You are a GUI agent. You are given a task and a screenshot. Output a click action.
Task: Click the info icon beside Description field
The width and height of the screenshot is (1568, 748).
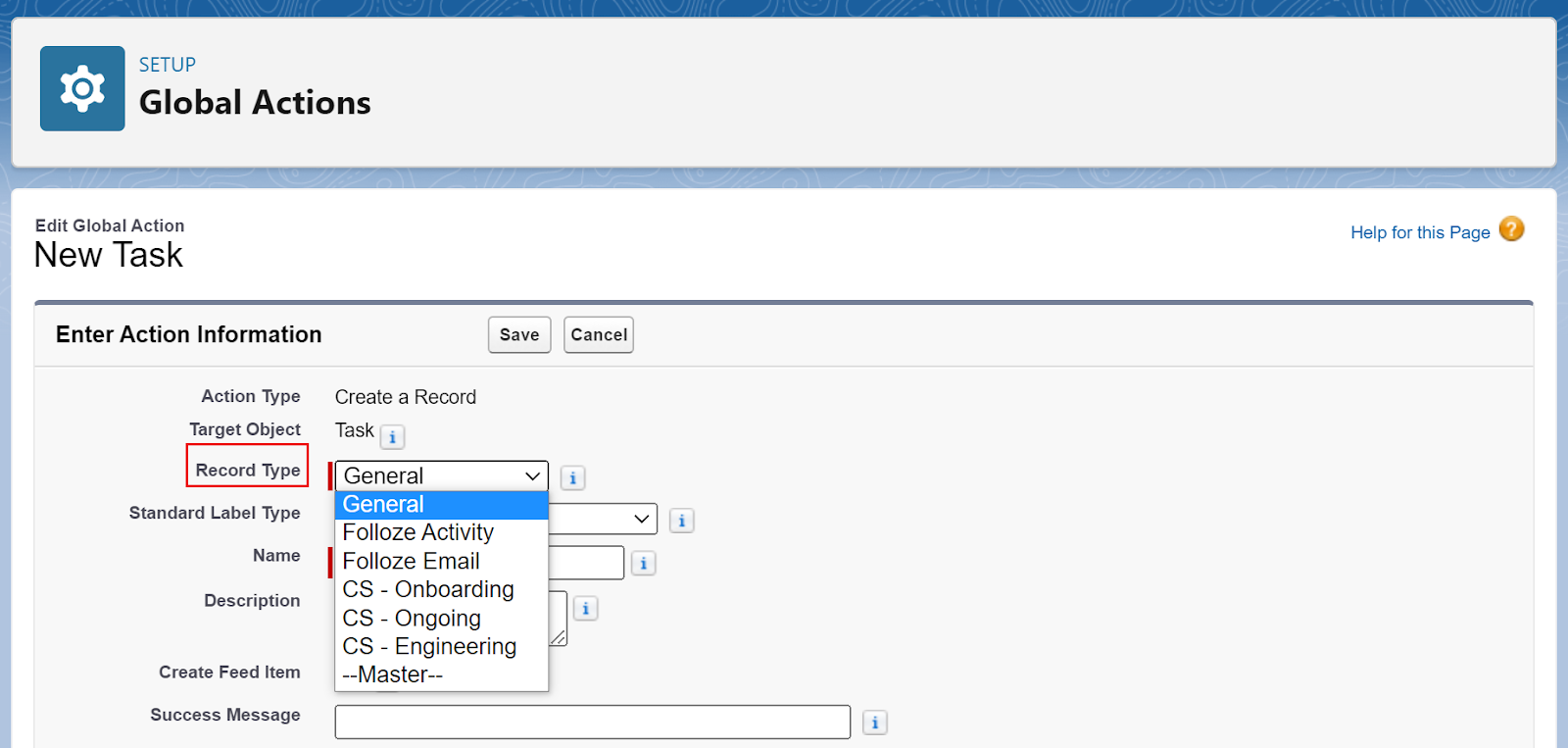click(585, 608)
